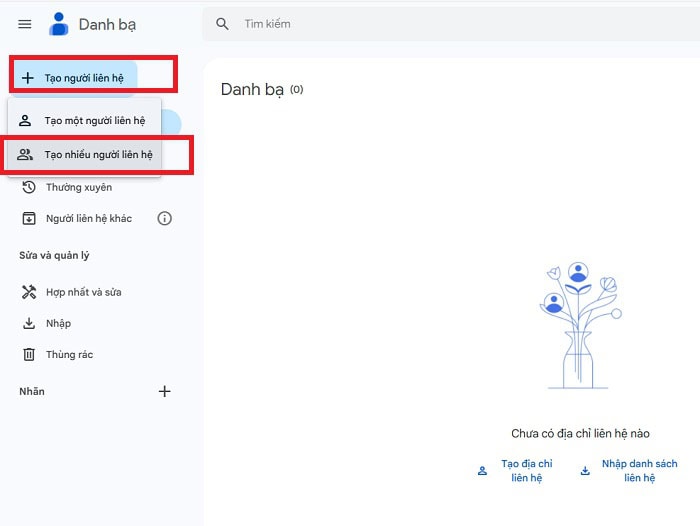
Task: Click the info icon beside Người liên hệ khác
Action: pos(165,218)
